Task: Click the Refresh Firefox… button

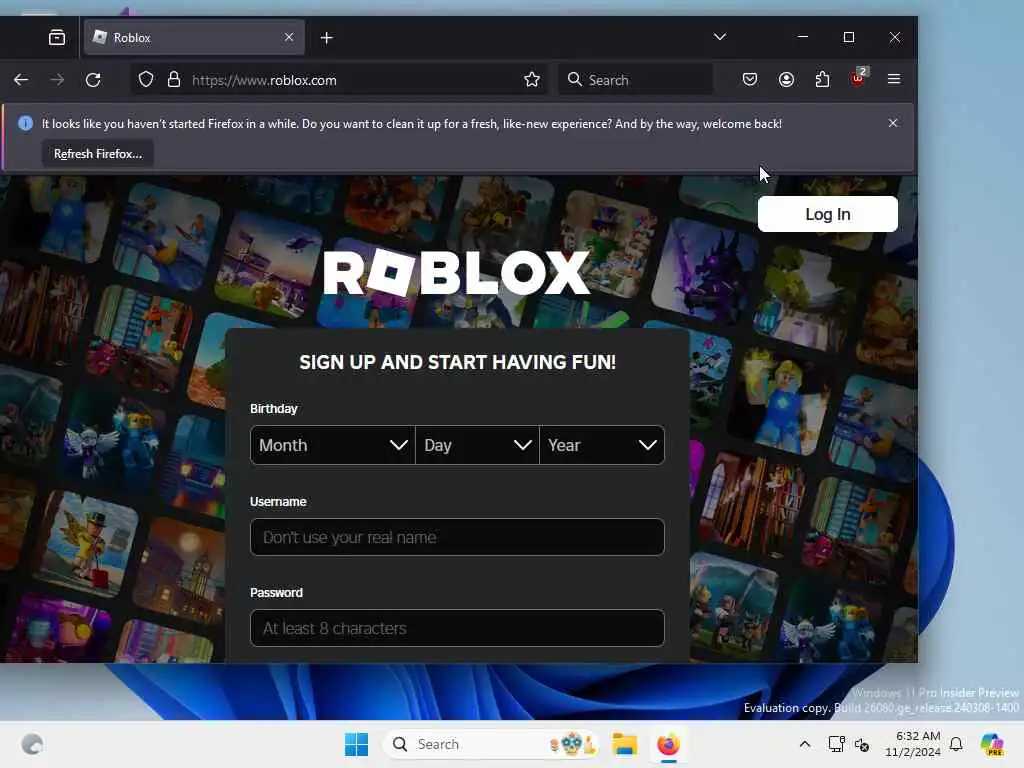Action: point(98,154)
